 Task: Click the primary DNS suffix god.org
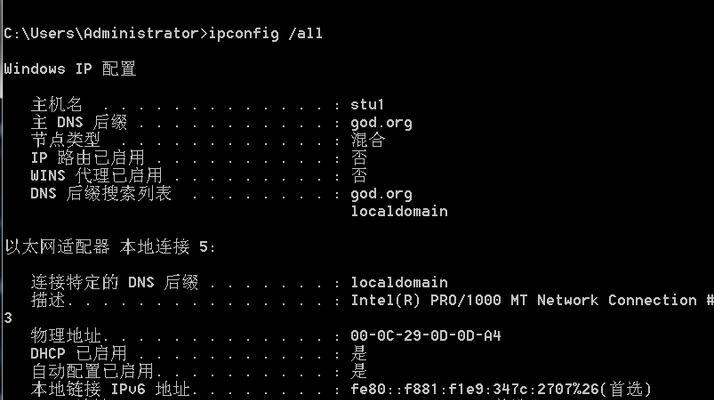[381, 123]
